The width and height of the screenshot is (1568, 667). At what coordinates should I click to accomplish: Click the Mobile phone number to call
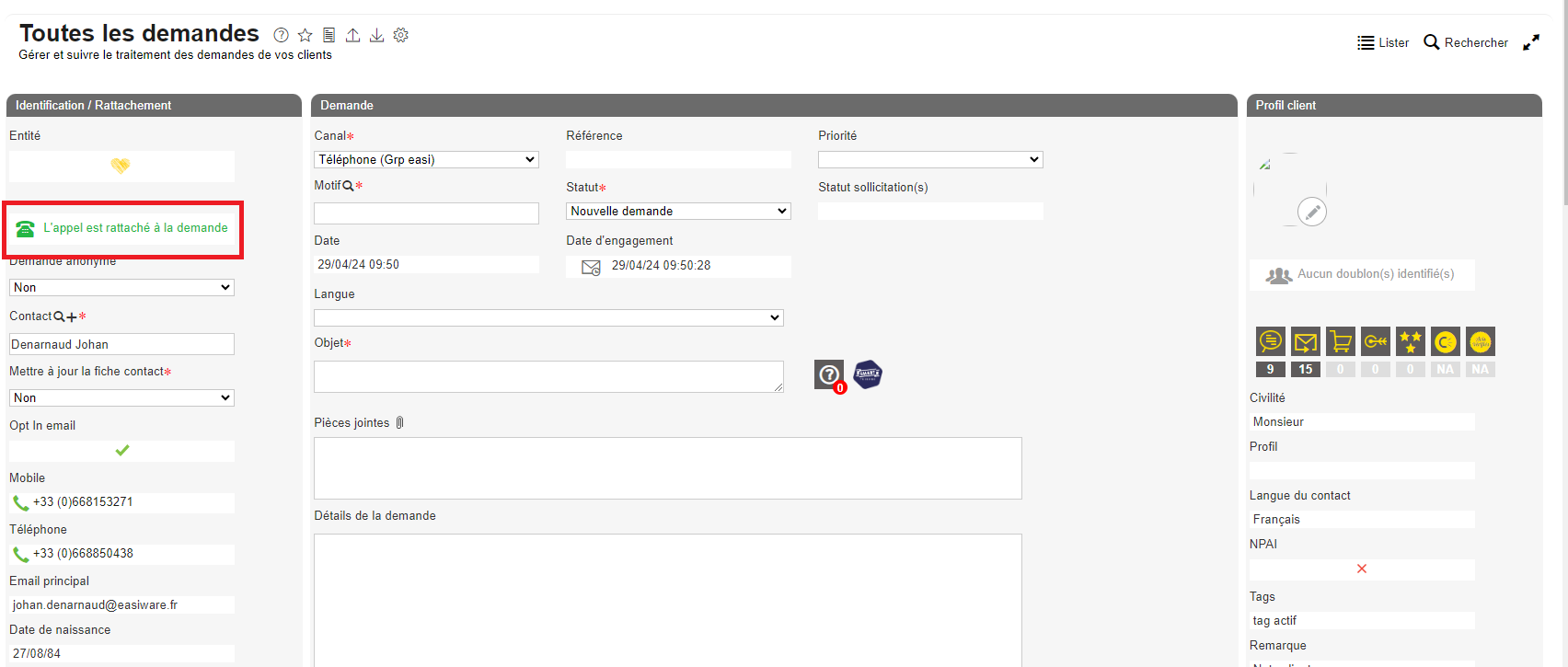point(83,502)
